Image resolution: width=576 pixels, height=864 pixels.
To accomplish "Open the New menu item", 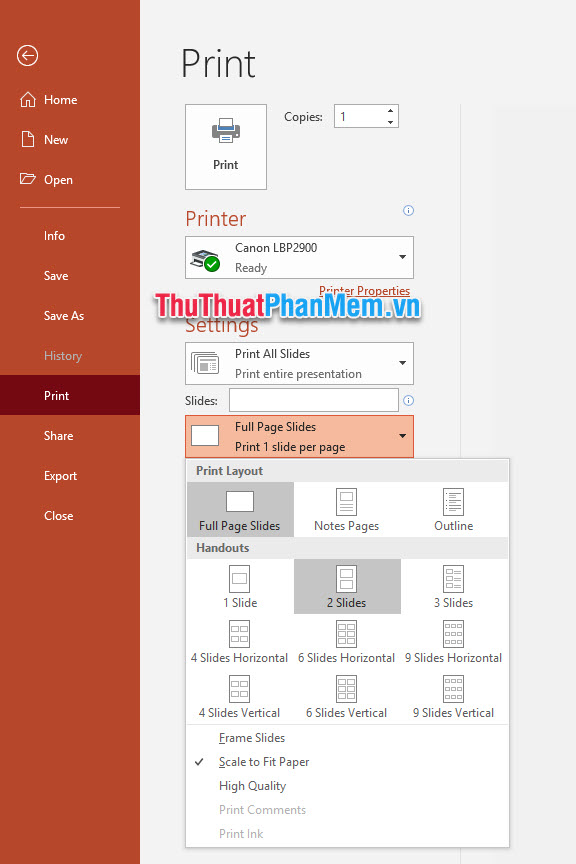I will [70, 139].
